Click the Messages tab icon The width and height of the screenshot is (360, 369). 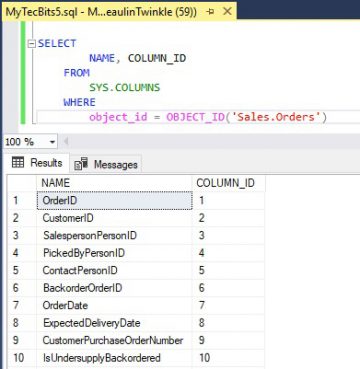point(81,164)
